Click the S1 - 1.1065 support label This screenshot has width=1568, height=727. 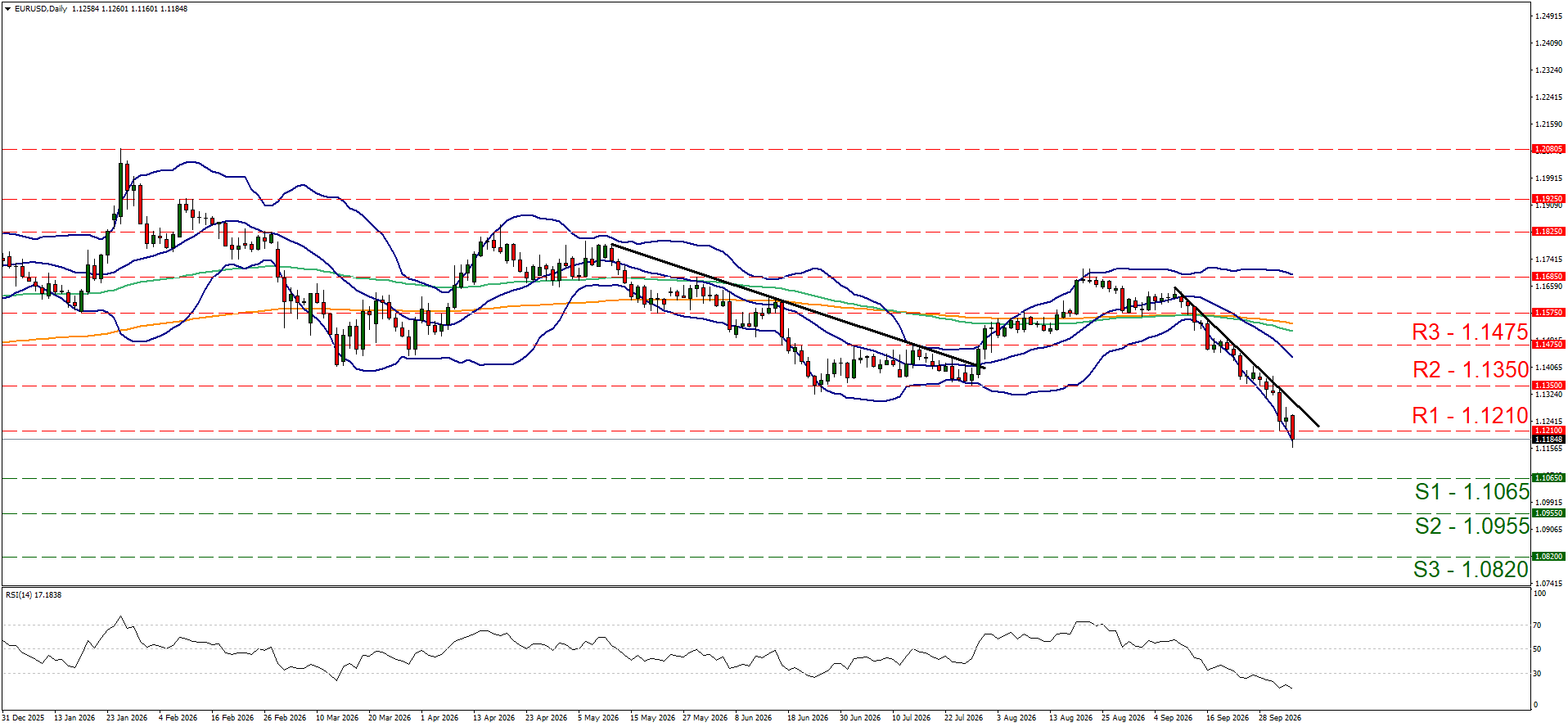tap(1471, 491)
